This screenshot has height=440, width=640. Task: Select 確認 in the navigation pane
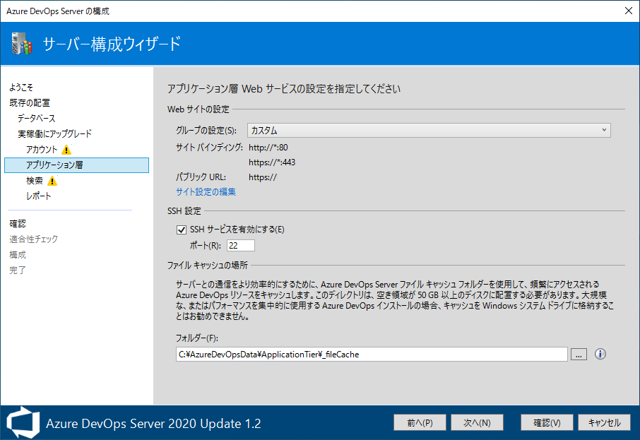coord(18,224)
